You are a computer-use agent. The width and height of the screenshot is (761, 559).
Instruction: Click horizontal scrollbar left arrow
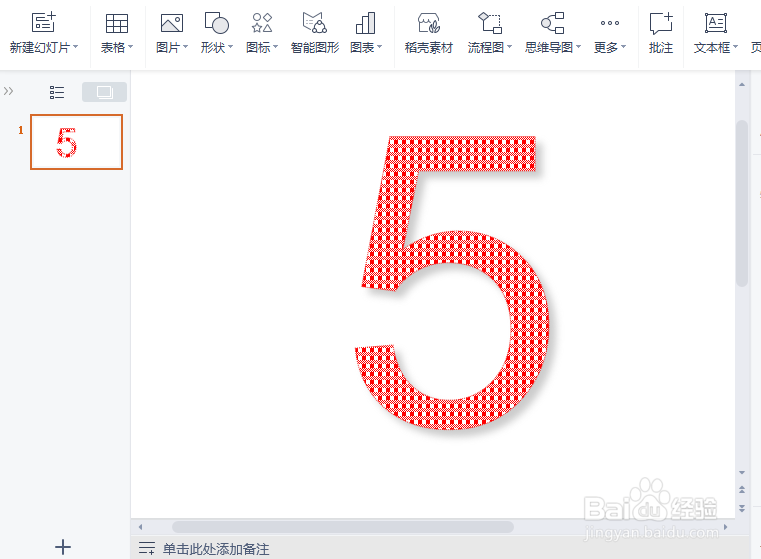(140, 527)
